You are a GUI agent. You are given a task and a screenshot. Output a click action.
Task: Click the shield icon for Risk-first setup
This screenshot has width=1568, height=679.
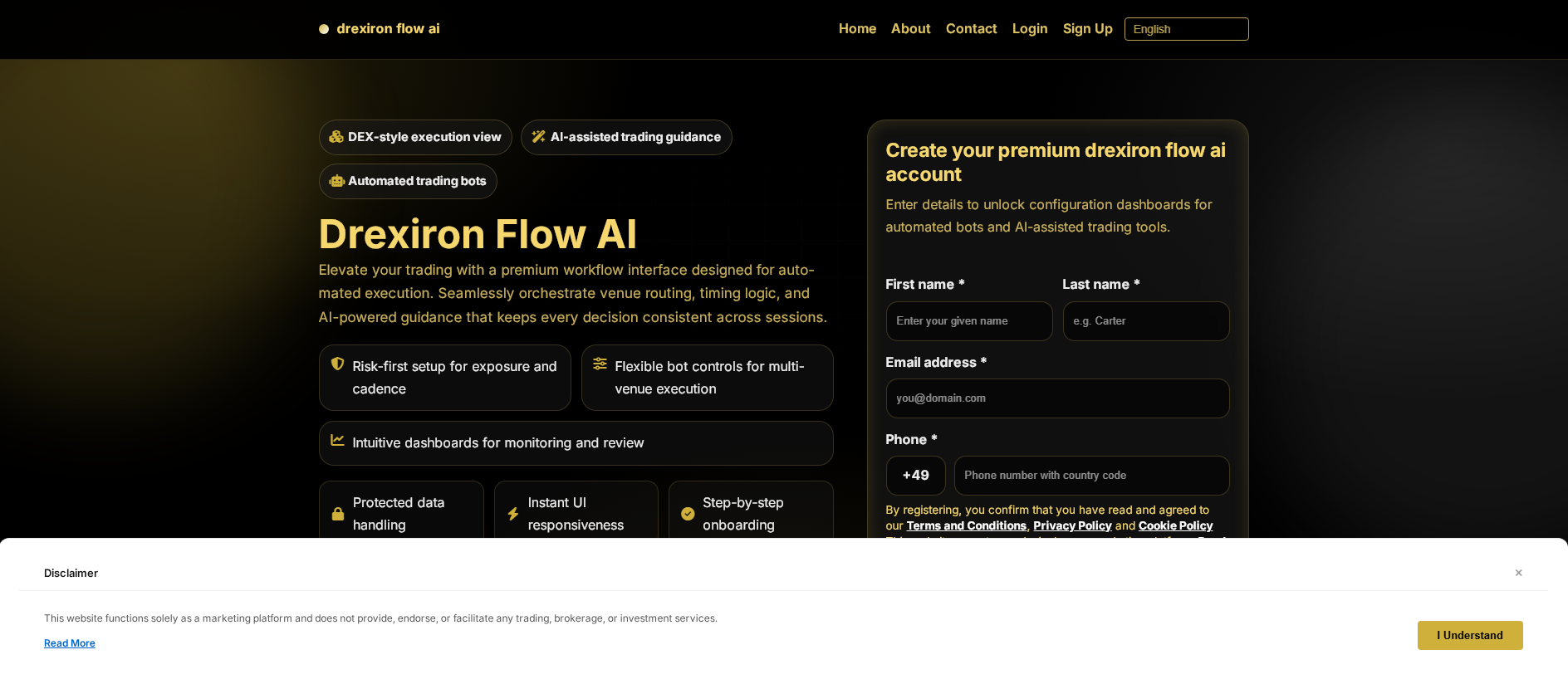tap(338, 364)
